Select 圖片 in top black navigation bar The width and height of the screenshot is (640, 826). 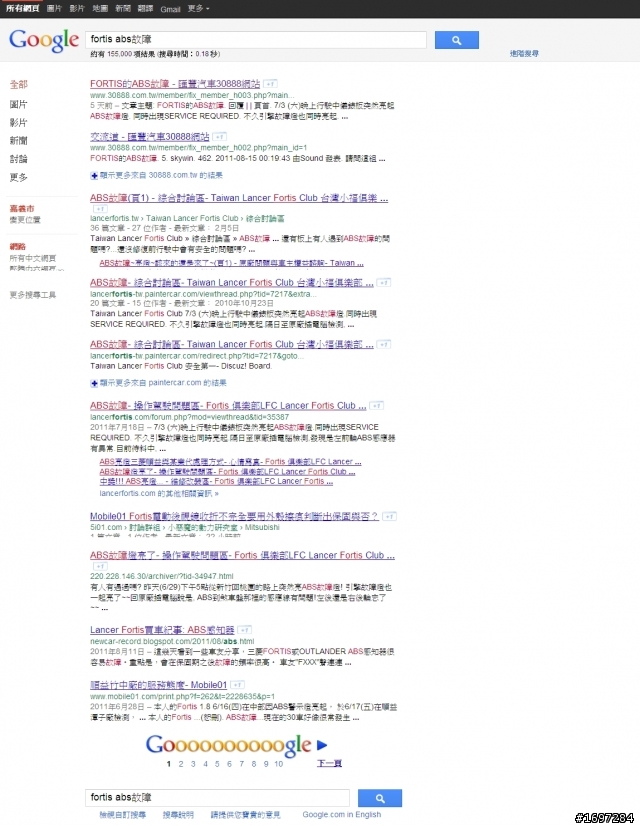pos(54,8)
